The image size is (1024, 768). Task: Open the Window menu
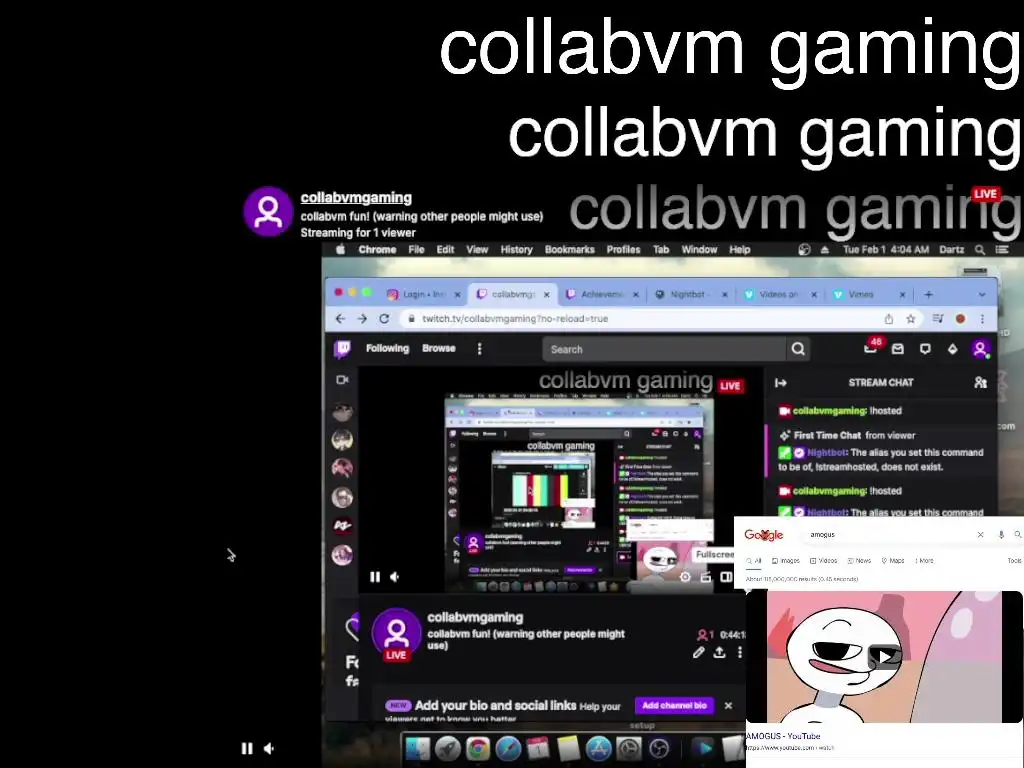click(699, 249)
